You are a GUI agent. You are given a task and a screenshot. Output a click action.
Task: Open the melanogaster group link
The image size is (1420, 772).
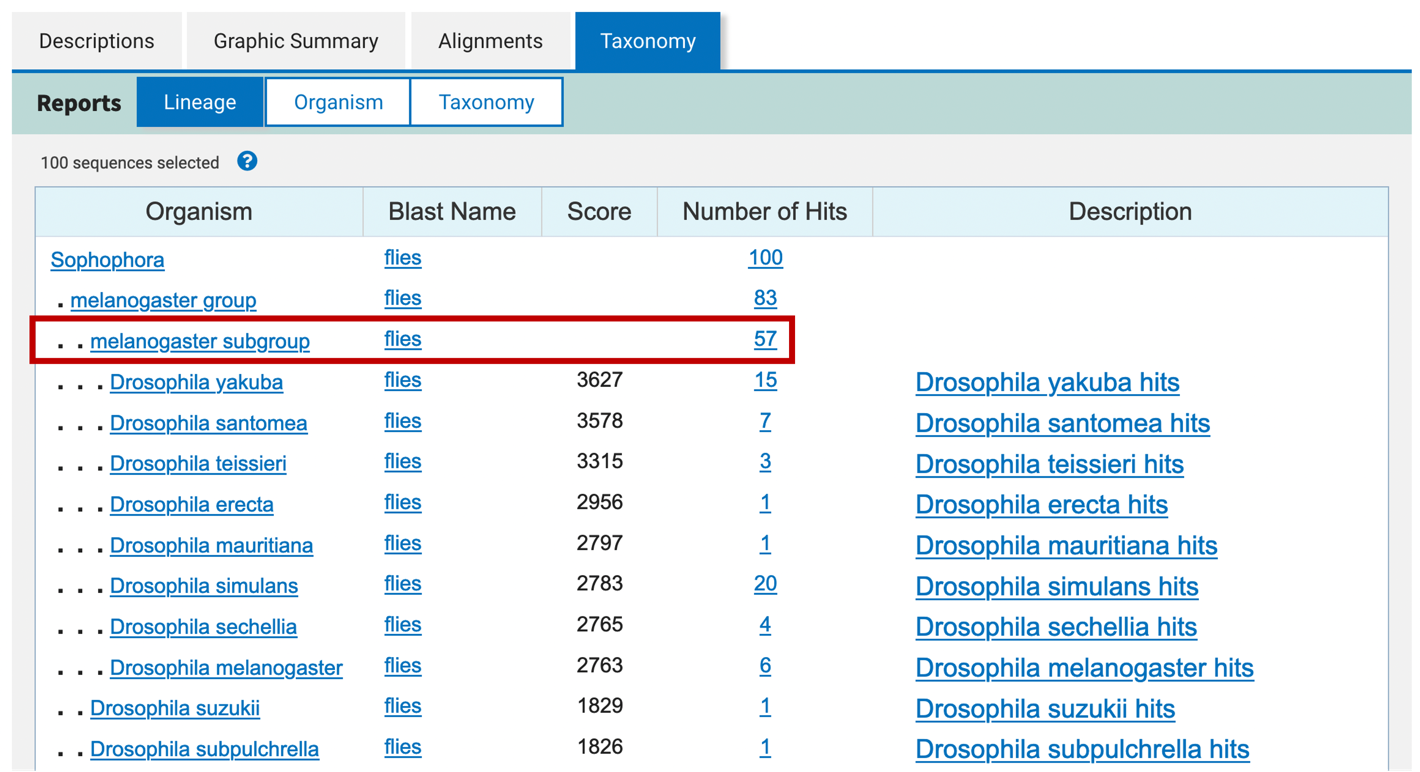(163, 300)
